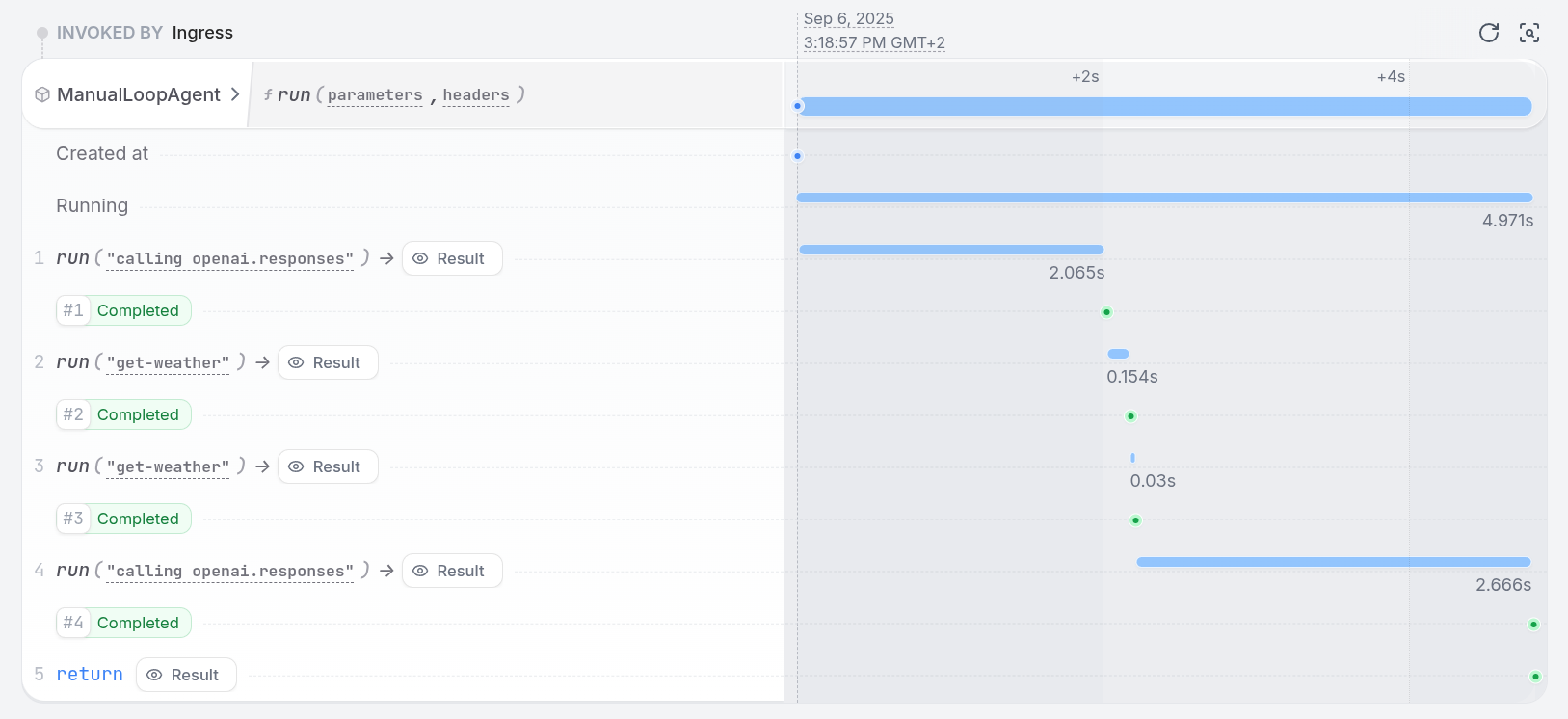Select the #1 Completed badge
This screenshot has width=1568, height=719.
click(x=123, y=310)
